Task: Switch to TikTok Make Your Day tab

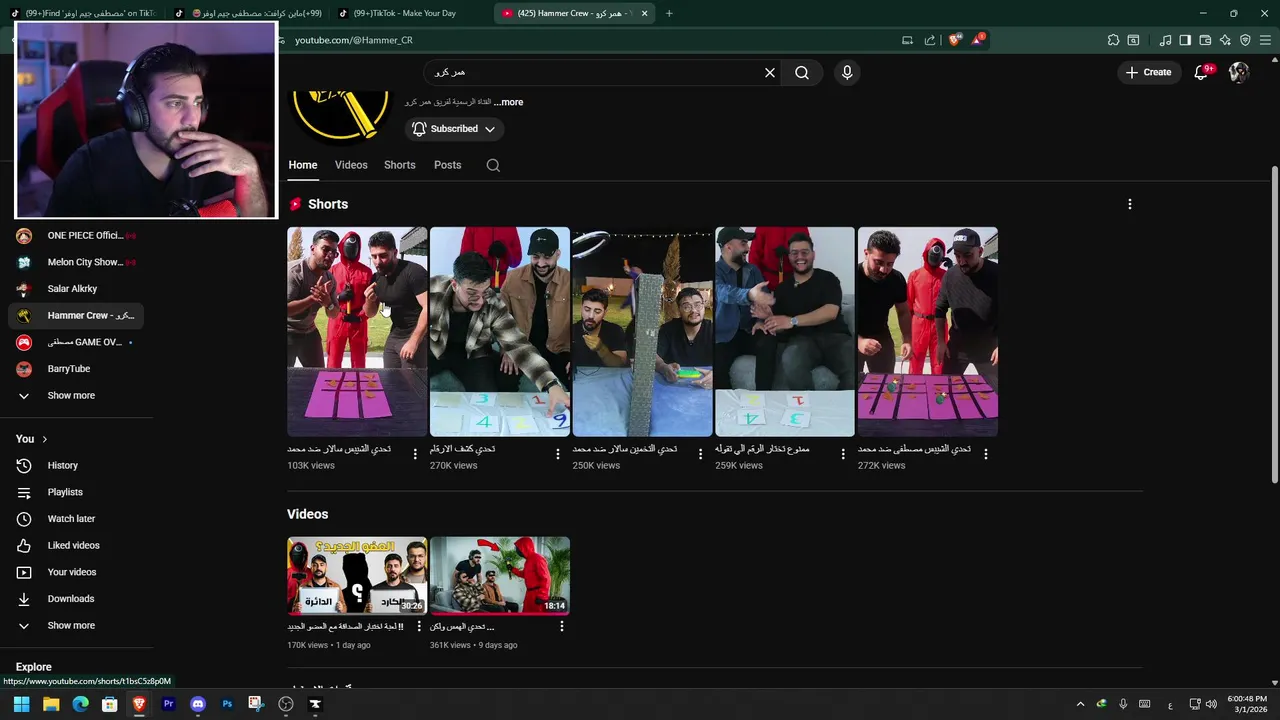Action: 408,13
